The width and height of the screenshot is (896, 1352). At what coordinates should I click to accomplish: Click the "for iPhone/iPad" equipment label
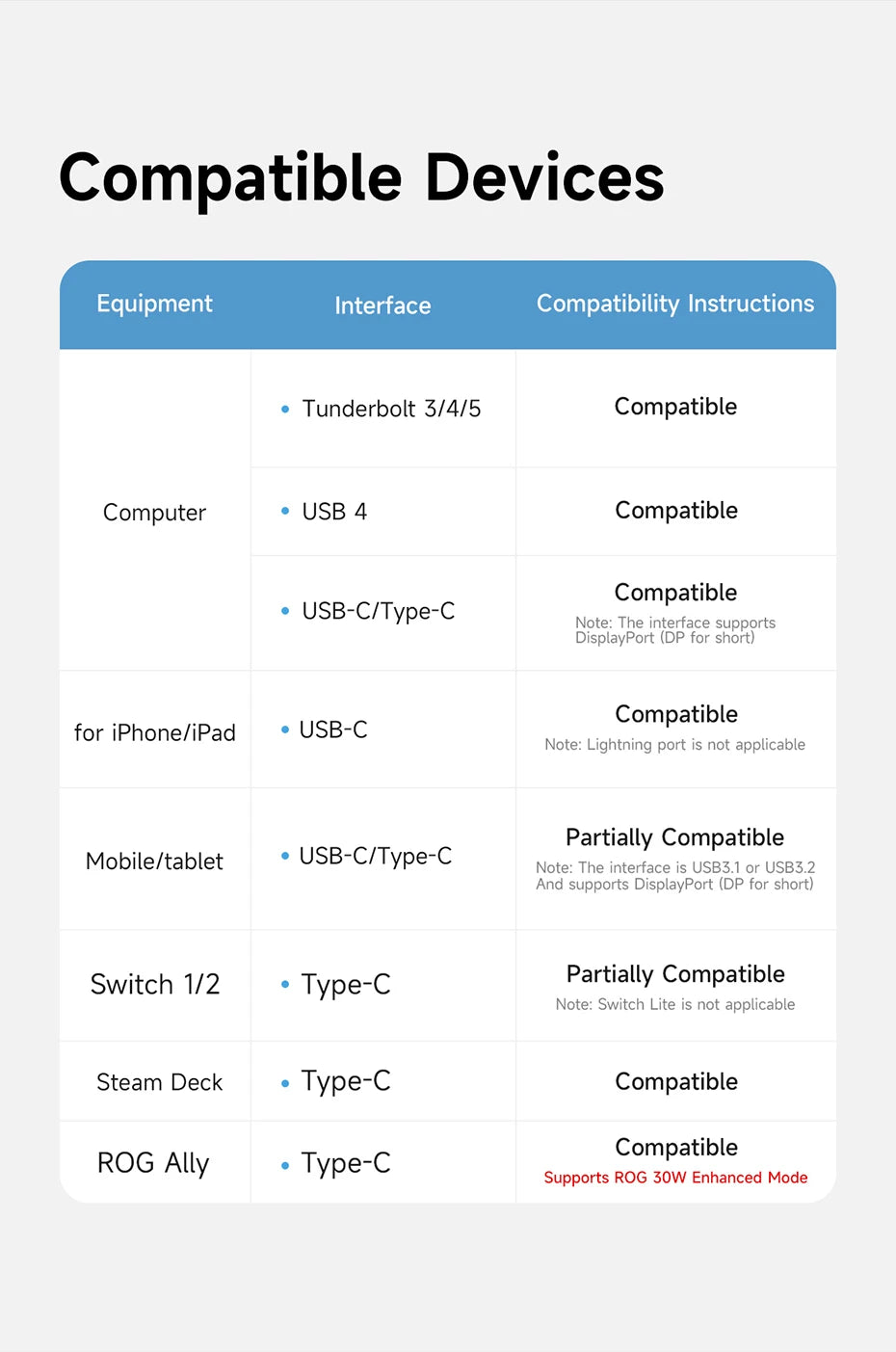point(154,733)
